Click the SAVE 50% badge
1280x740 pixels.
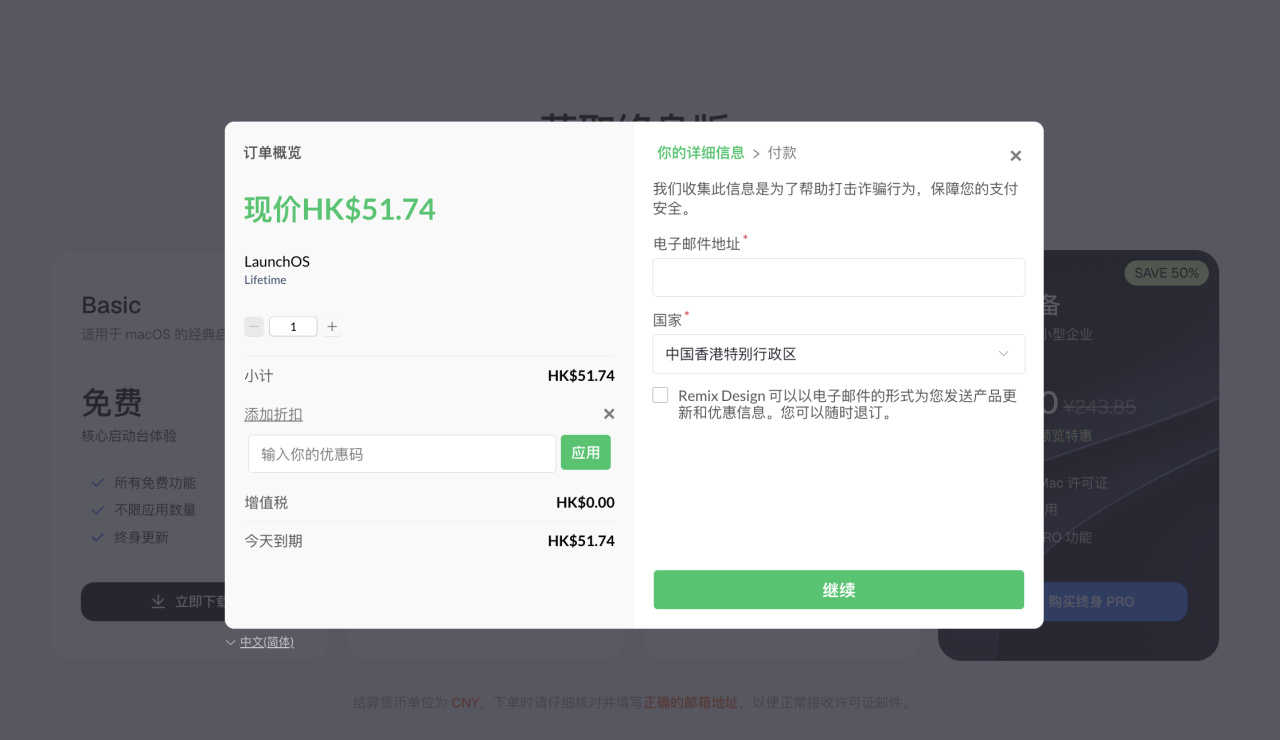click(x=1167, y=273)
